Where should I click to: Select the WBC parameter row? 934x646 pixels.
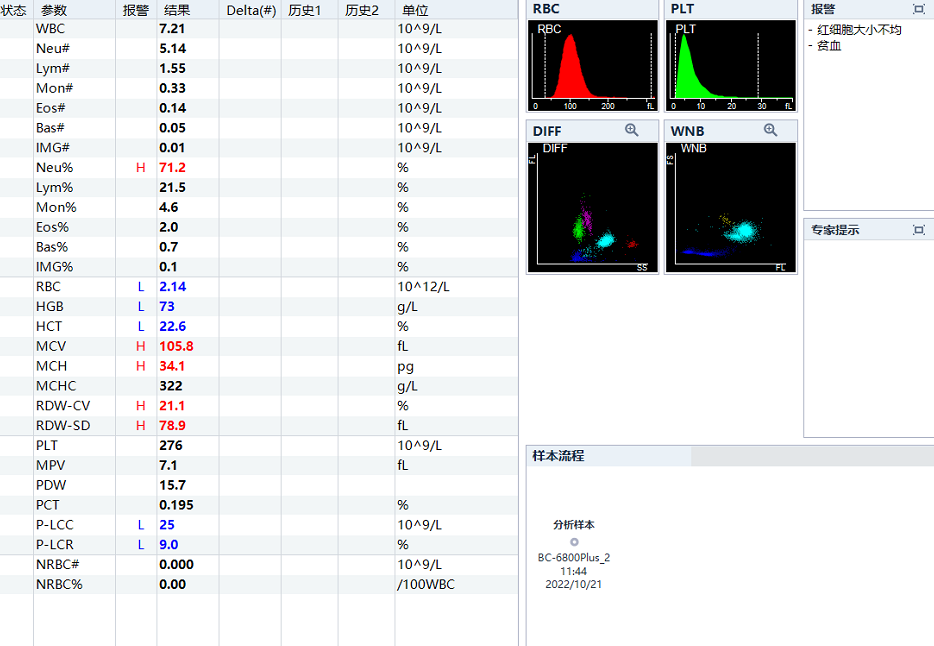click(50, 28)
